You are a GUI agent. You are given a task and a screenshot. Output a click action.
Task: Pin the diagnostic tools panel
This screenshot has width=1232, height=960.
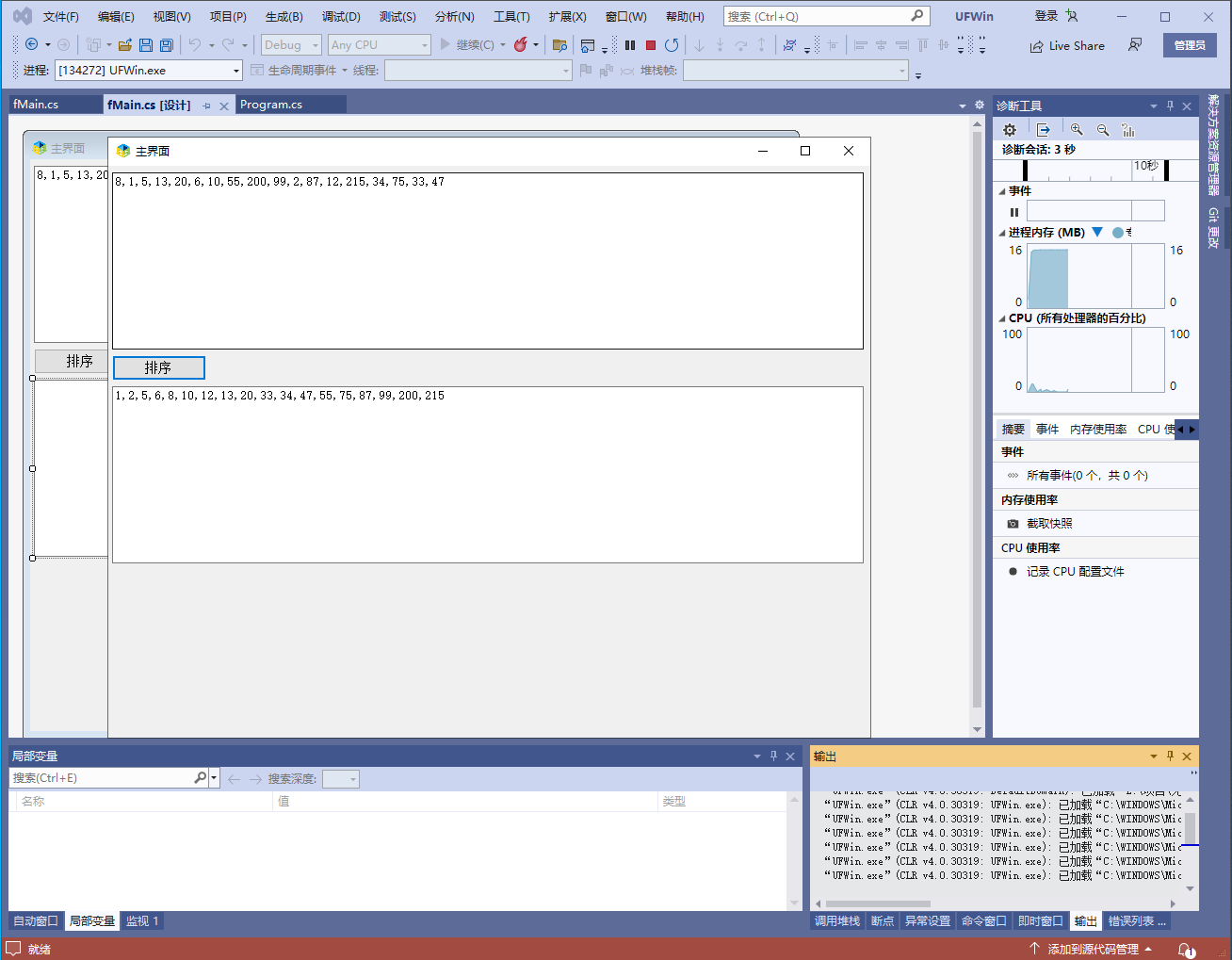coord(1170,106)
